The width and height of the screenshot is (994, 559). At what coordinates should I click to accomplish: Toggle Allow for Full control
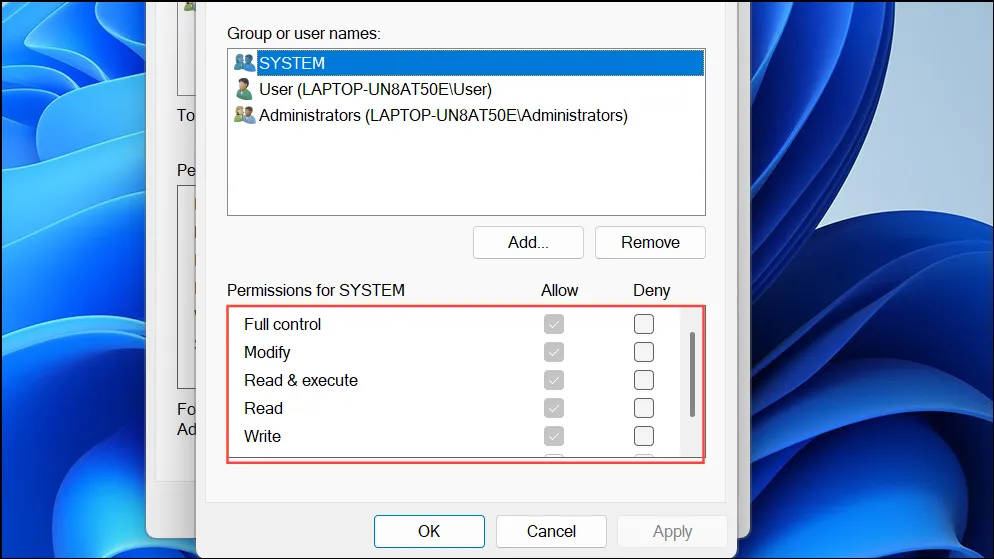[x=553, y=324]
